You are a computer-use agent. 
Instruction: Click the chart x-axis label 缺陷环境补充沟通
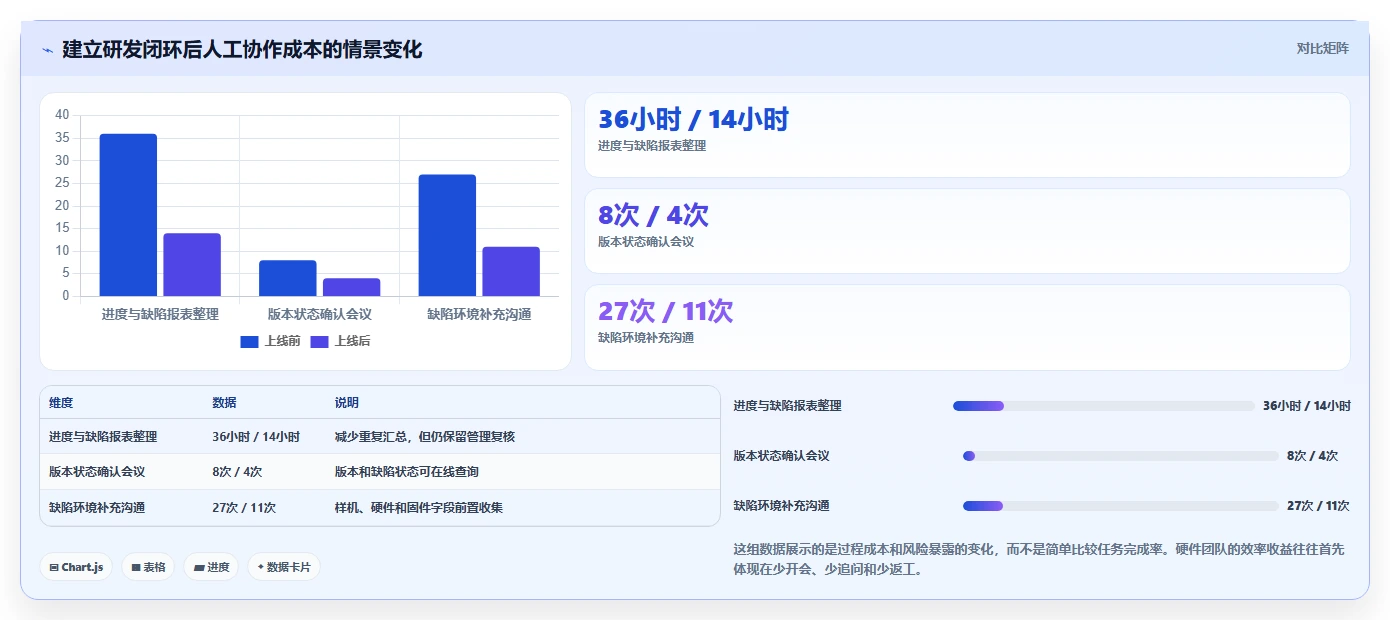coord(479,314)
